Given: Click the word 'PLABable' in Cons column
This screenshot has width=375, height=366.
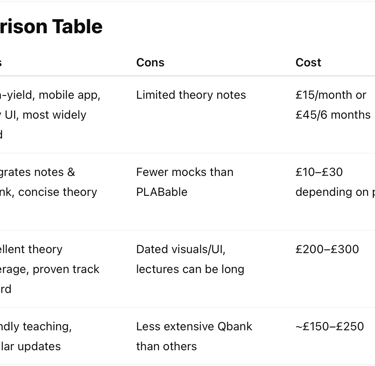Looking at the screenshot, I should coord(162,192).
